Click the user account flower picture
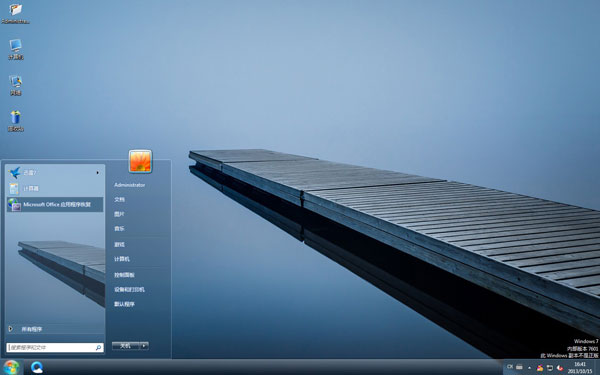The height and width of the screenshot is (375, 600). click(140, 161)
